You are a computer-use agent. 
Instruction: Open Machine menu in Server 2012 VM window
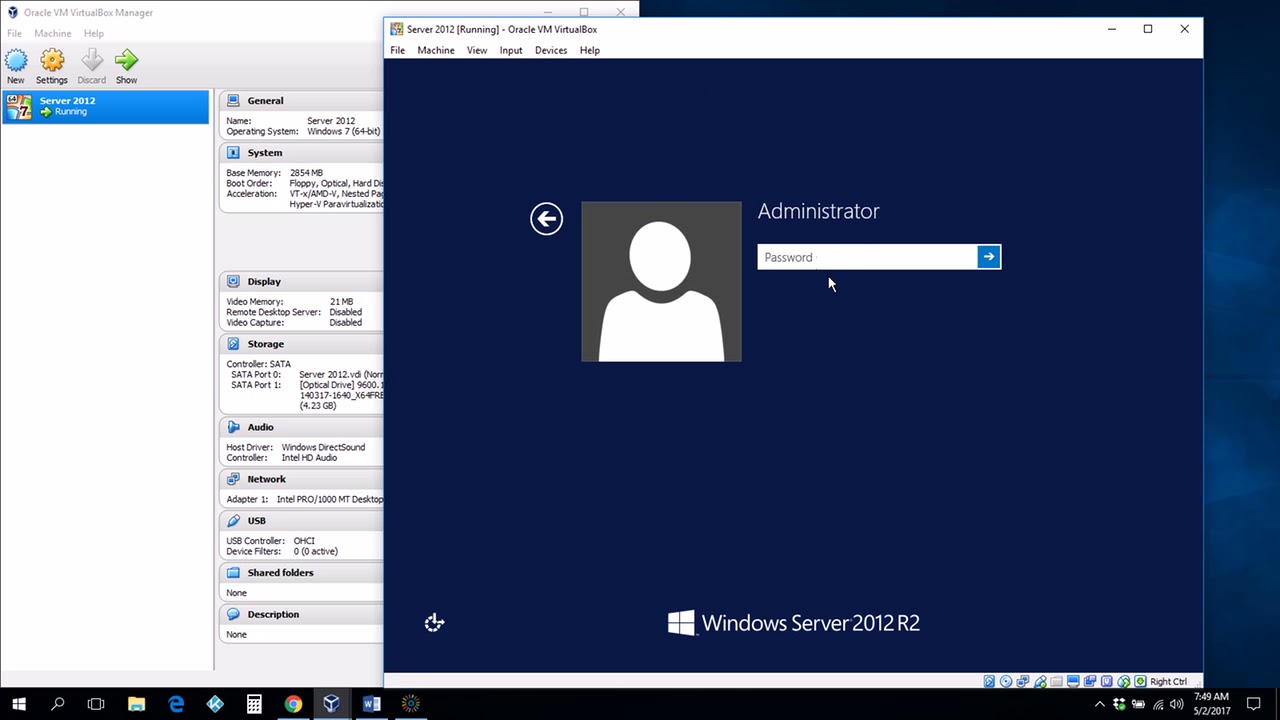pos(436,50)
